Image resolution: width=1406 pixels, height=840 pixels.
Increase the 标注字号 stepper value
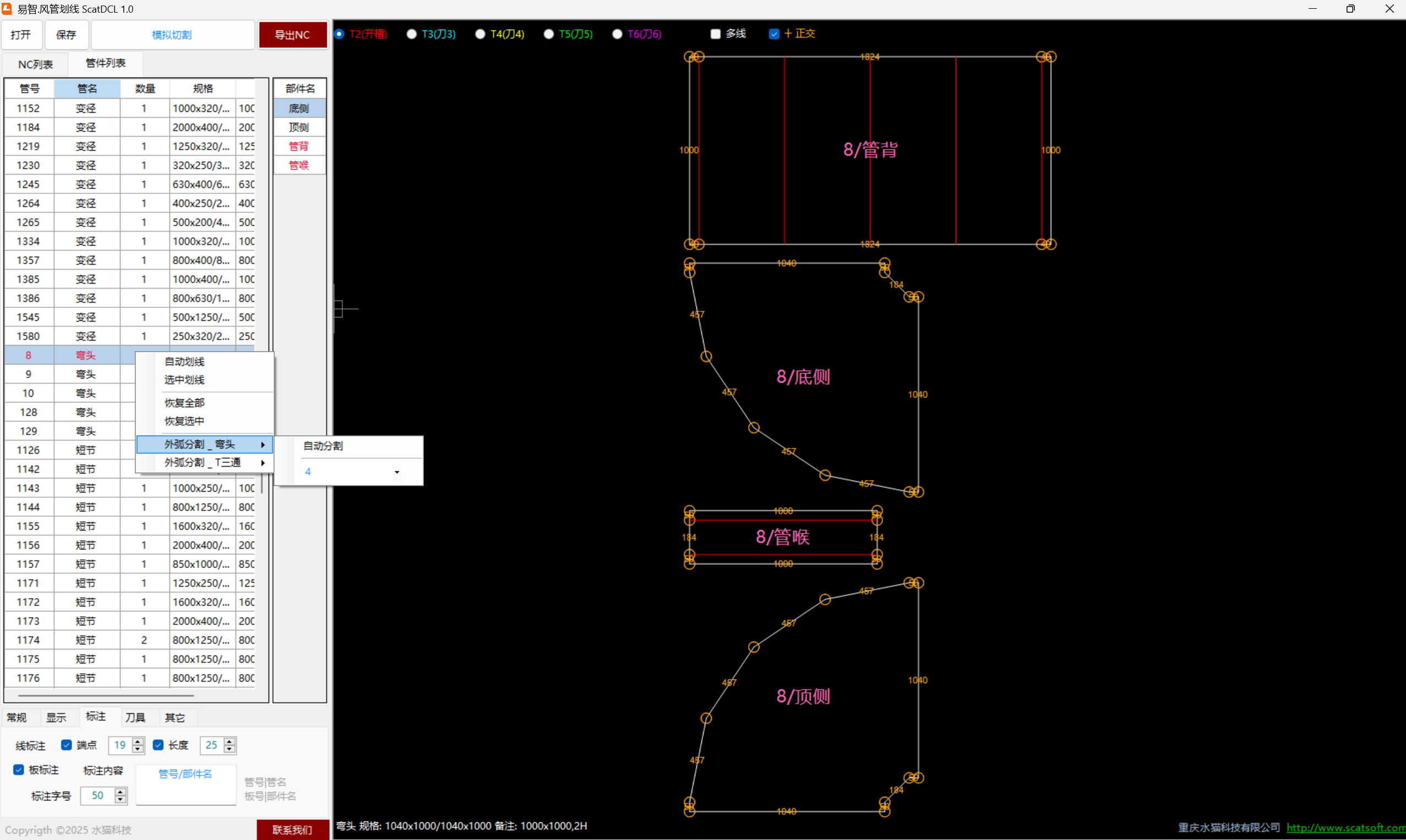tap(120, 792)
